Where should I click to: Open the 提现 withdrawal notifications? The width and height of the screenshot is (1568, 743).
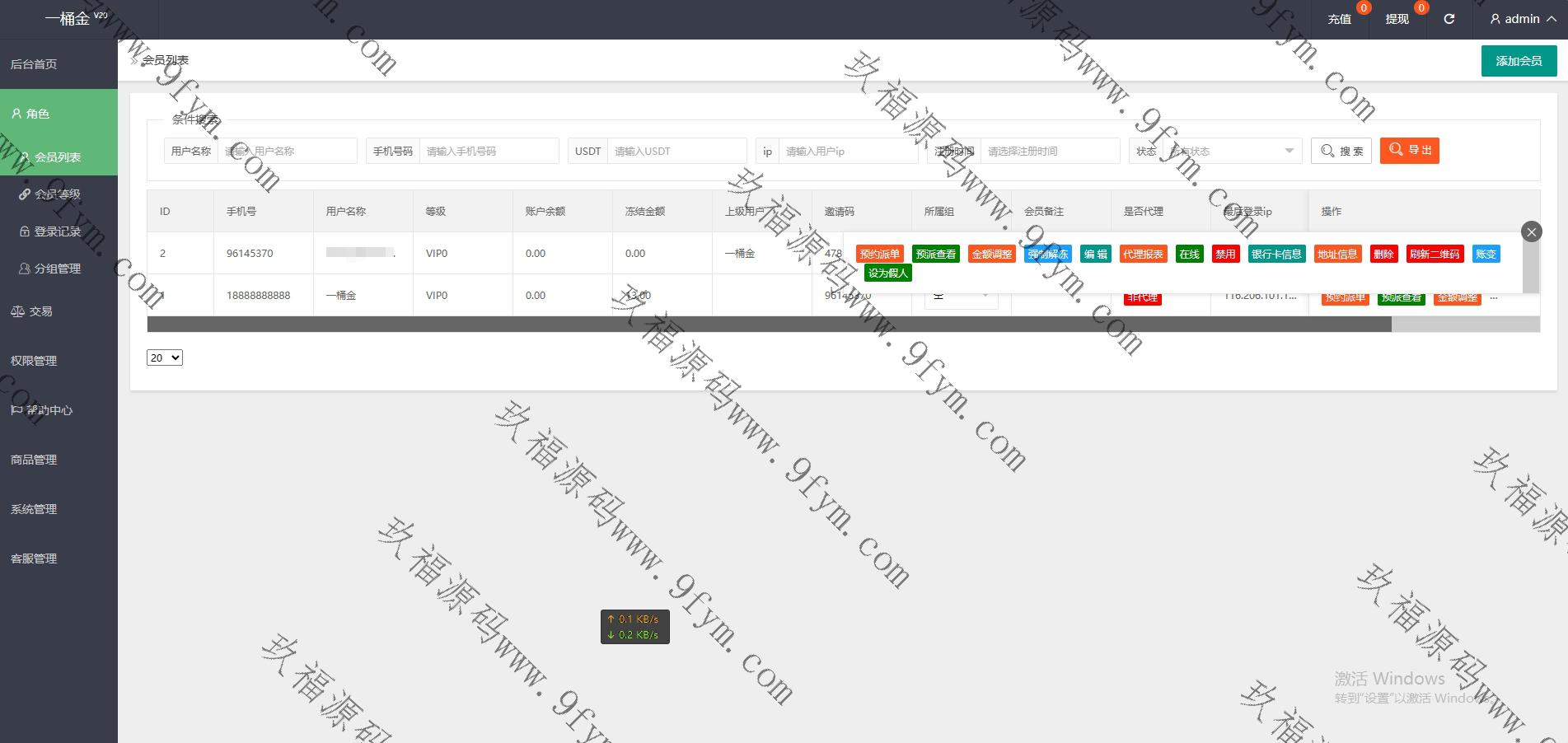coord(1397,19)
